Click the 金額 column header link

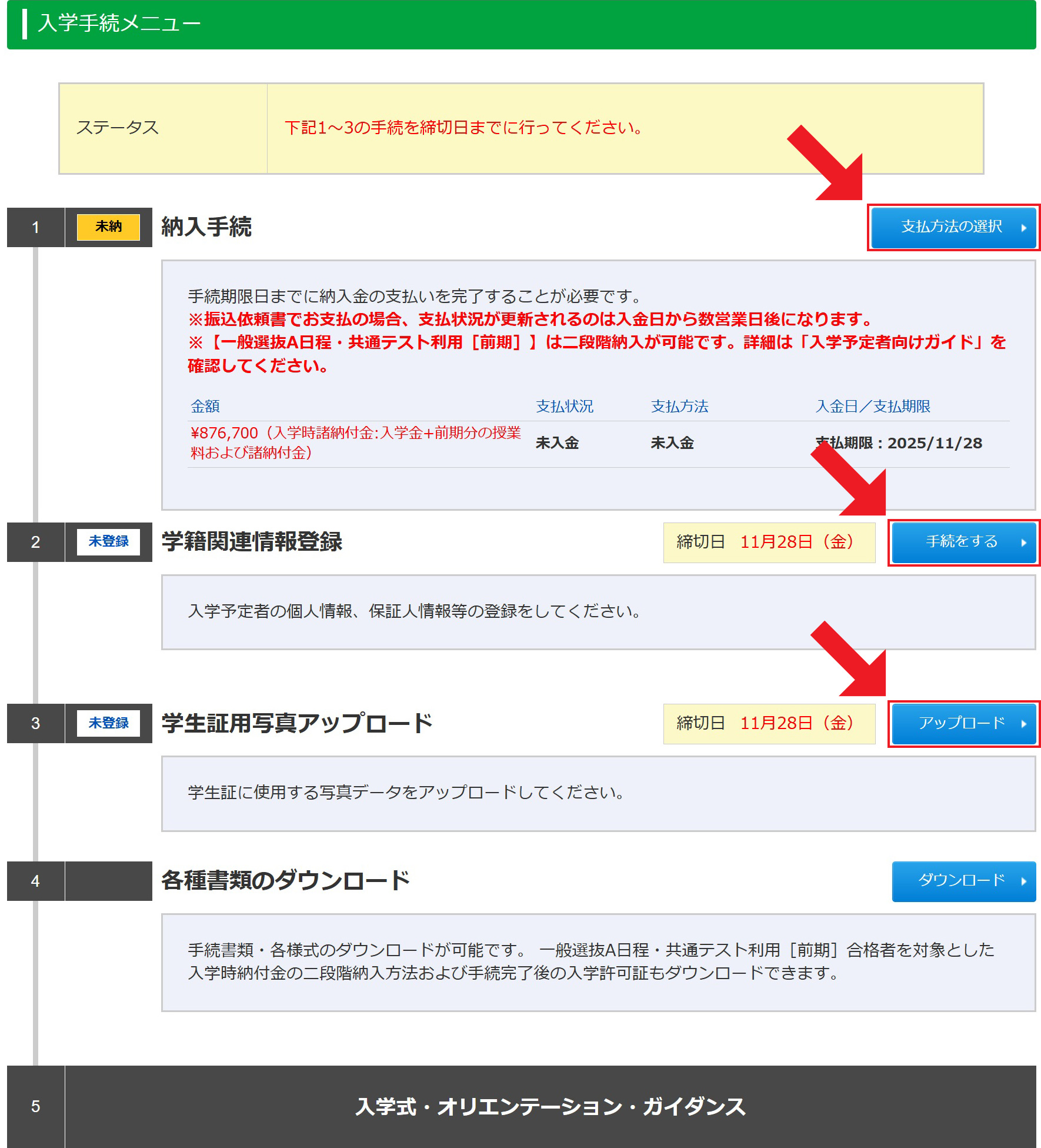pos(205,405)
